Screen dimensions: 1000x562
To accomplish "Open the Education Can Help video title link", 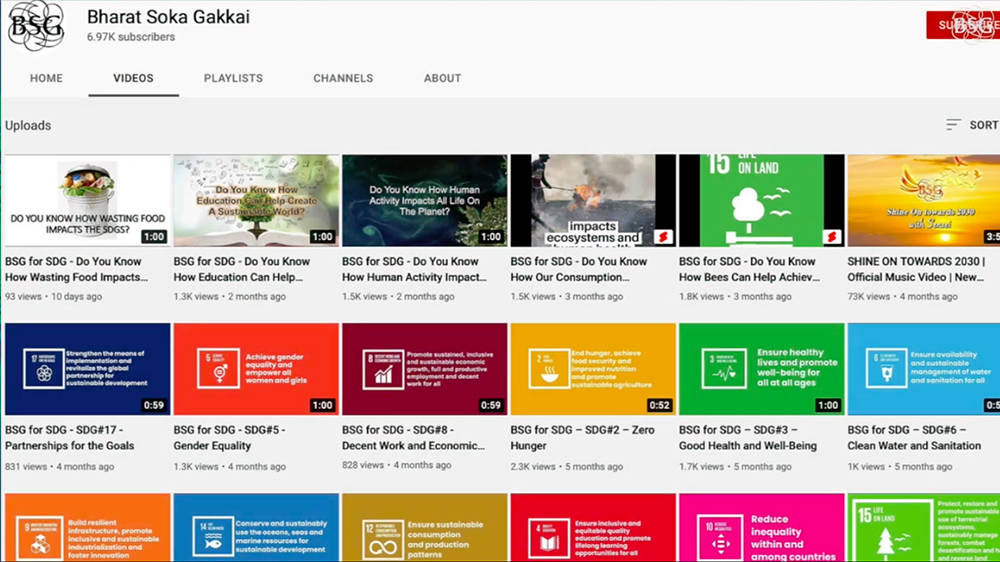I will coord(242,269).
